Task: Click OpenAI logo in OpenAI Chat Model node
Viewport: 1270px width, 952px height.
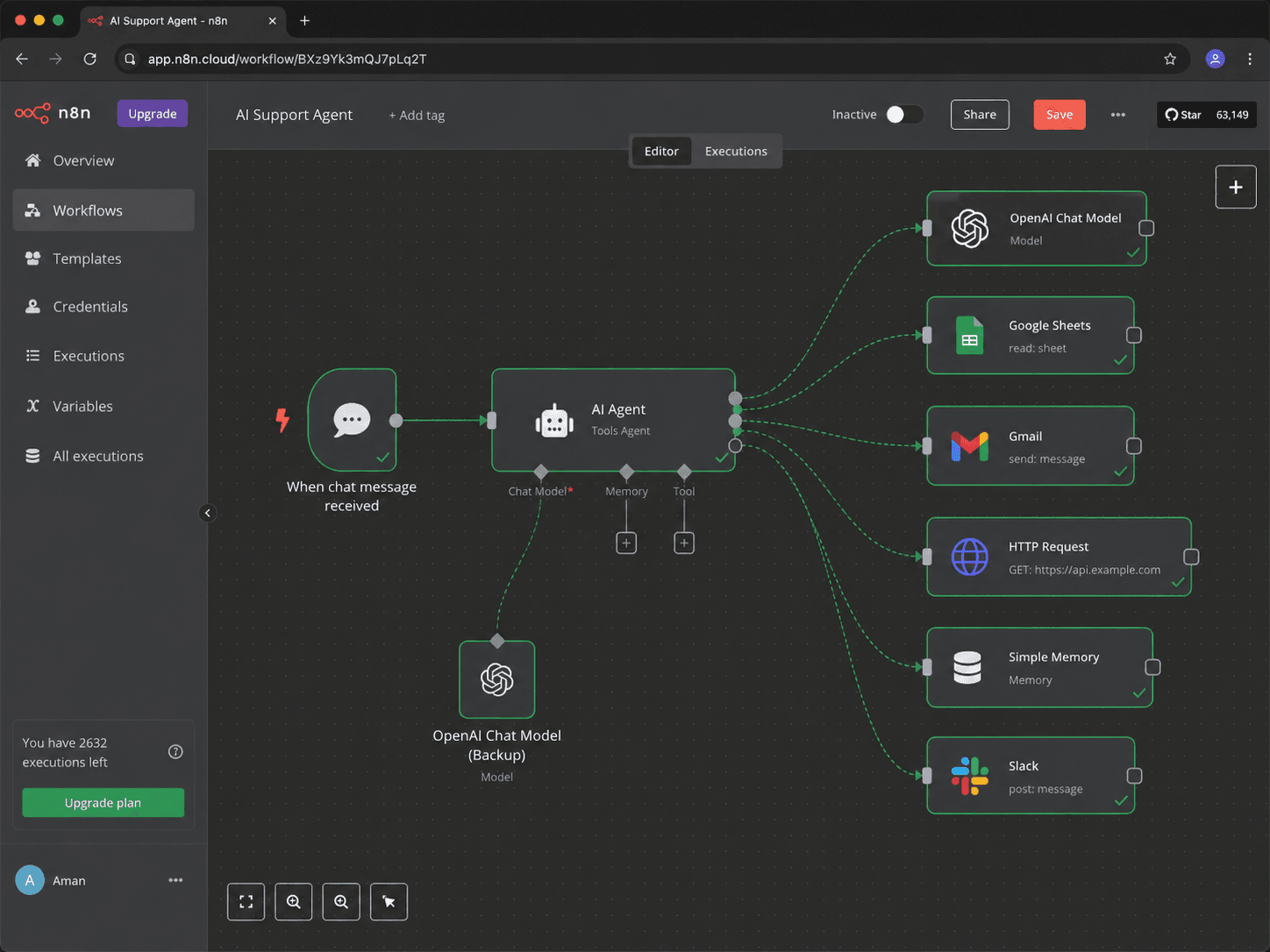Action: click(x=970, y=229)
